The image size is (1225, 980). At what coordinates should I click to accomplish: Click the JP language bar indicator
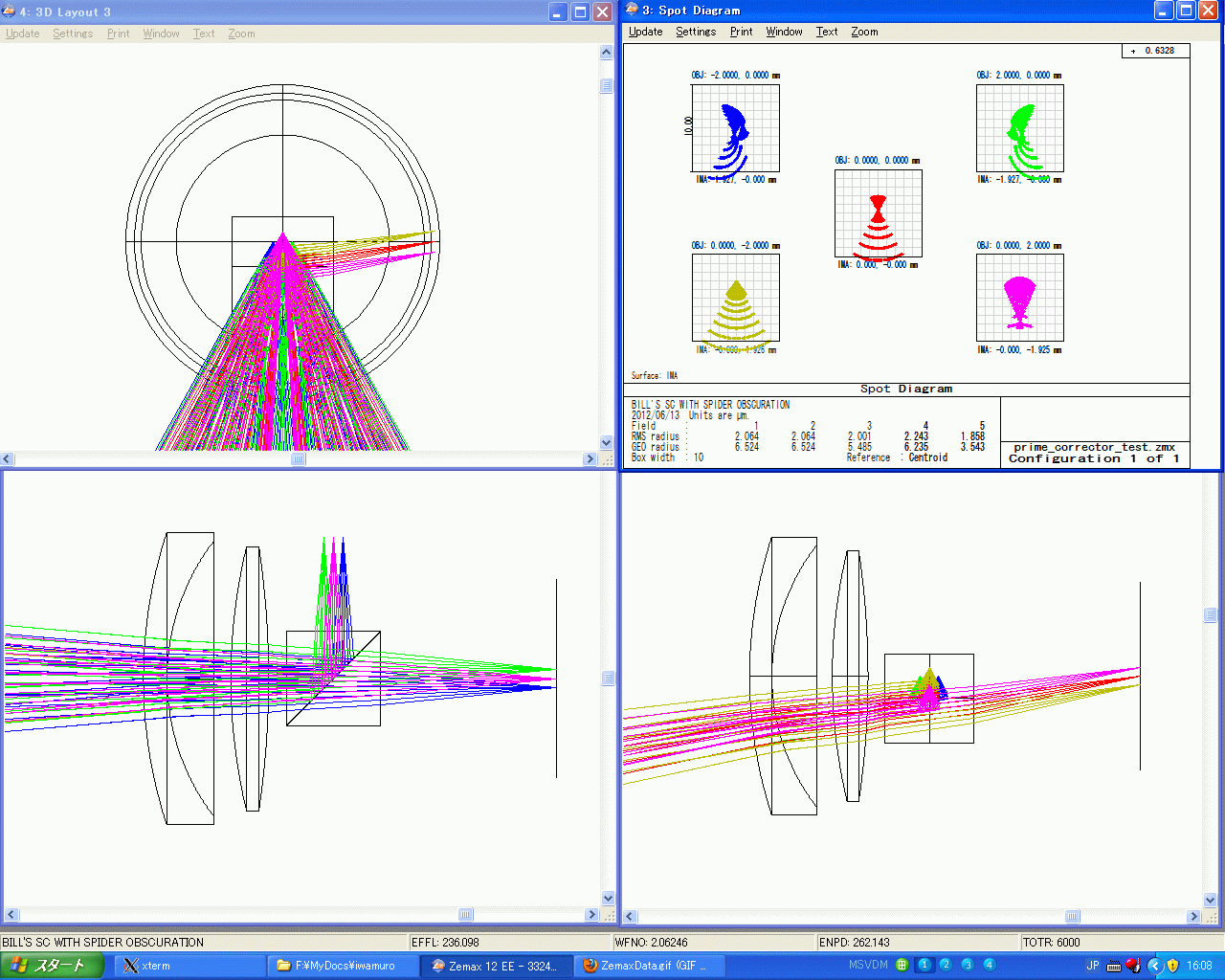click(1093, 966)
